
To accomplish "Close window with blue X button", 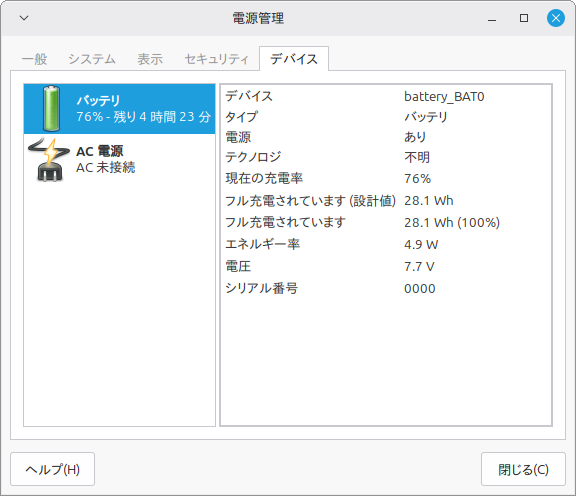I will (556, 18).
